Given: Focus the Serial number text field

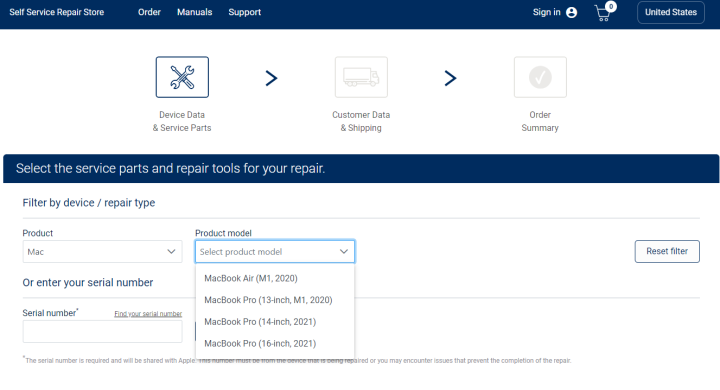Looking at the screenshot, I should [x=102, y=331].
